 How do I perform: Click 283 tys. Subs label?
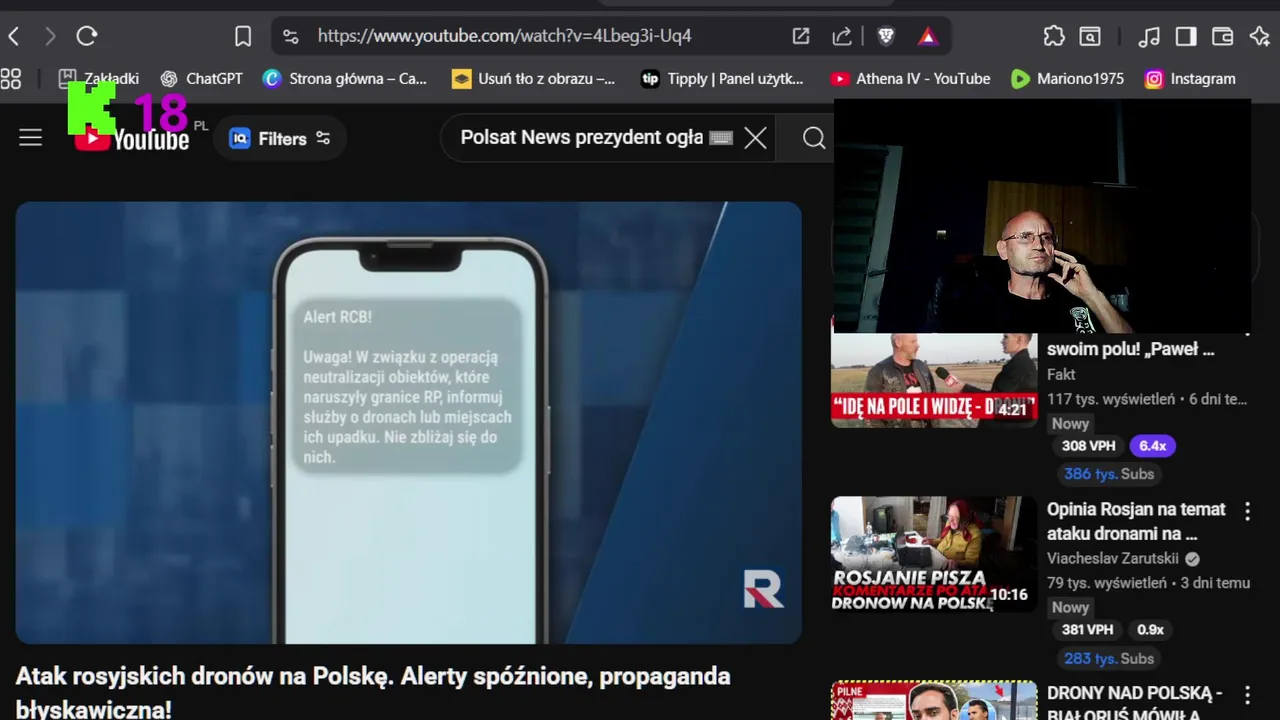point(1109,658)
